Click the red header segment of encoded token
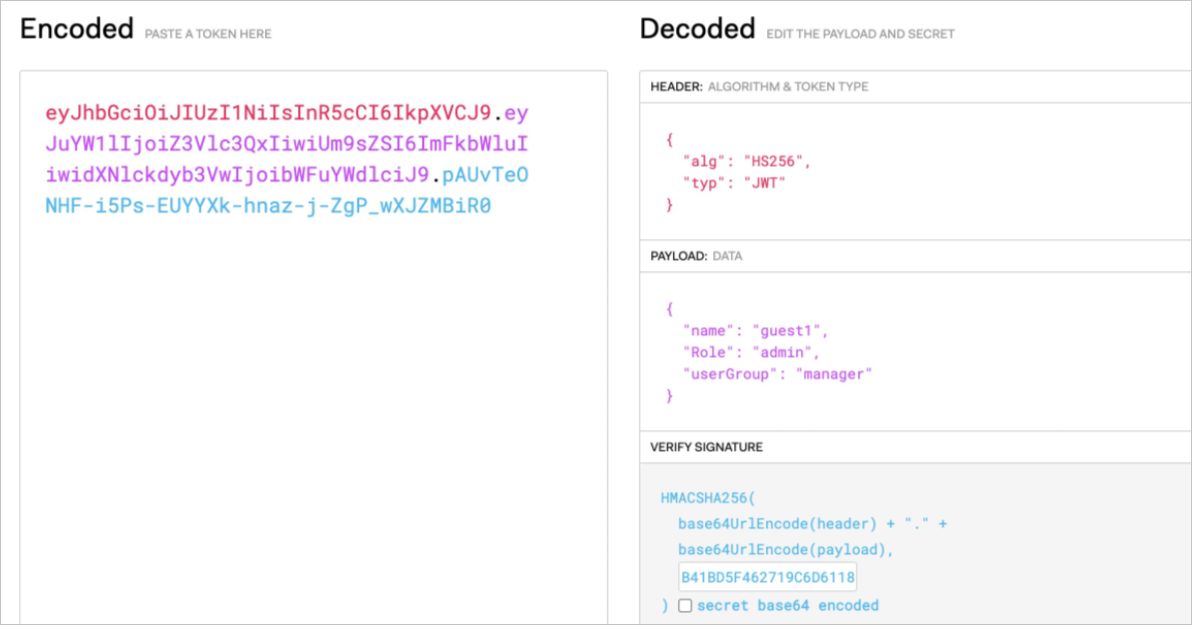The height and width of the screenshot is (625, 1192). click(x=268, y=112)
